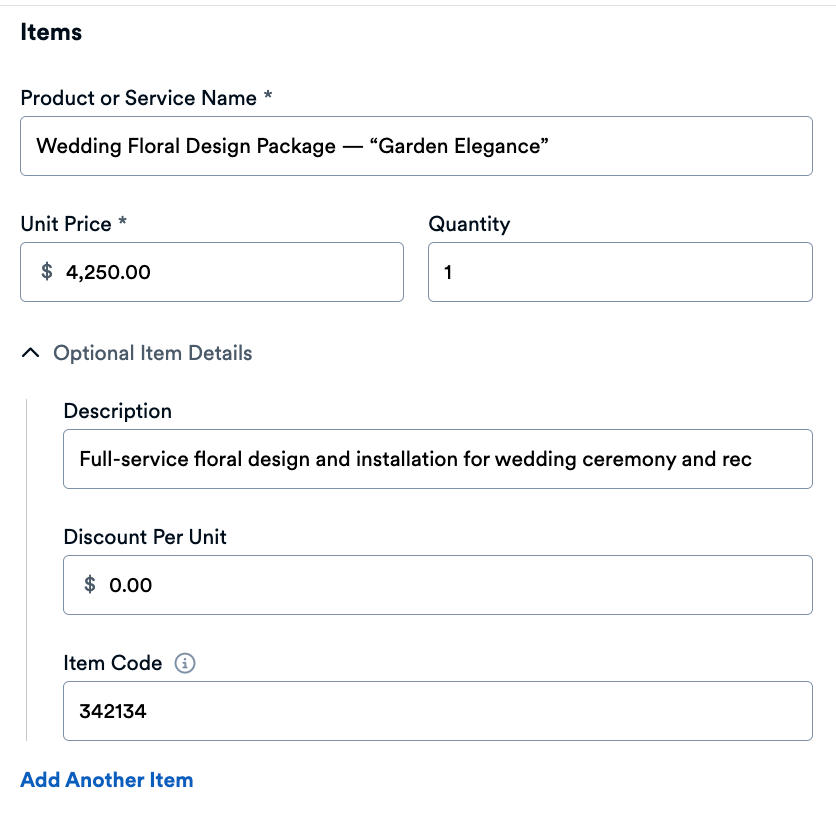Click the Discount Per Unit label

(145, 537)
